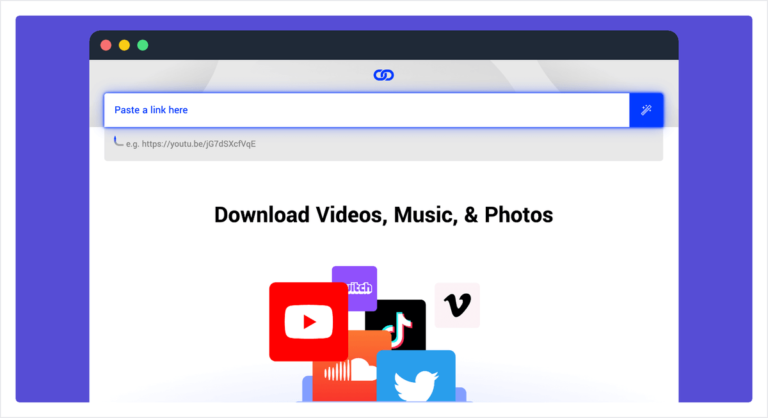Click the Twitter bird tile

[x=416, y=376]
